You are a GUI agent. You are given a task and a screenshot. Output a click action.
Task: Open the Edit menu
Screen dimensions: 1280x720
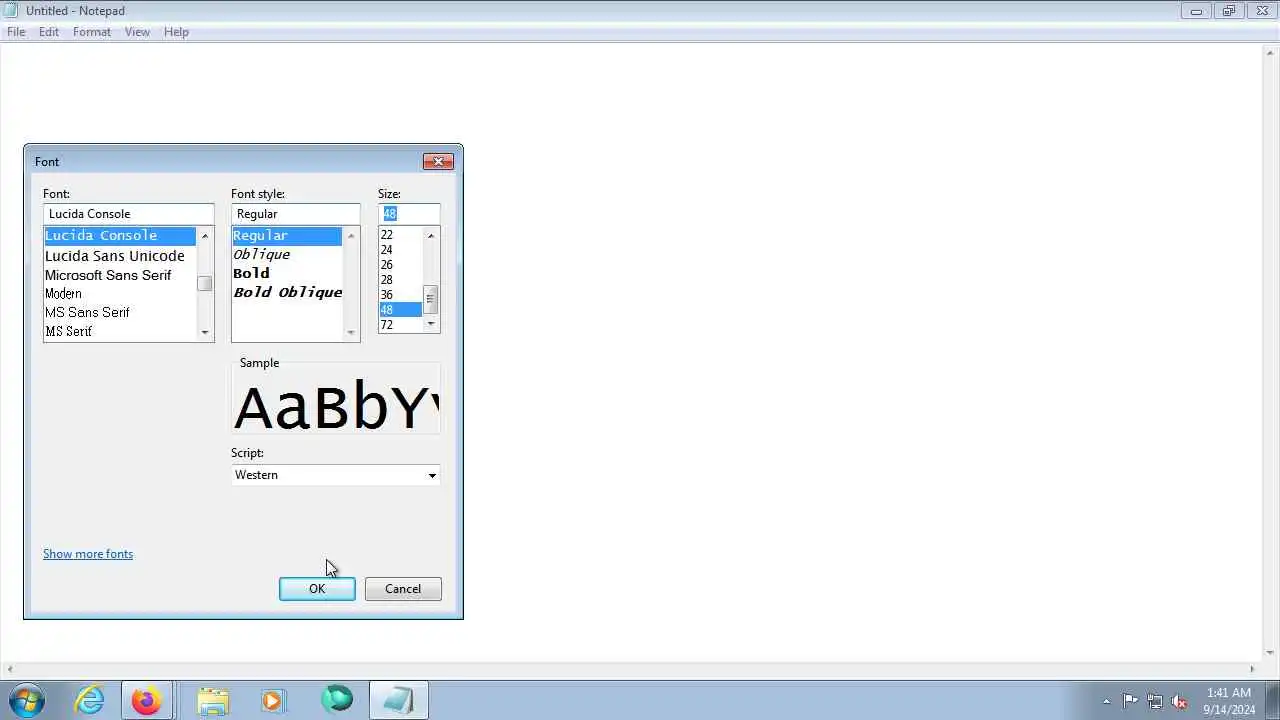[49, 32]
